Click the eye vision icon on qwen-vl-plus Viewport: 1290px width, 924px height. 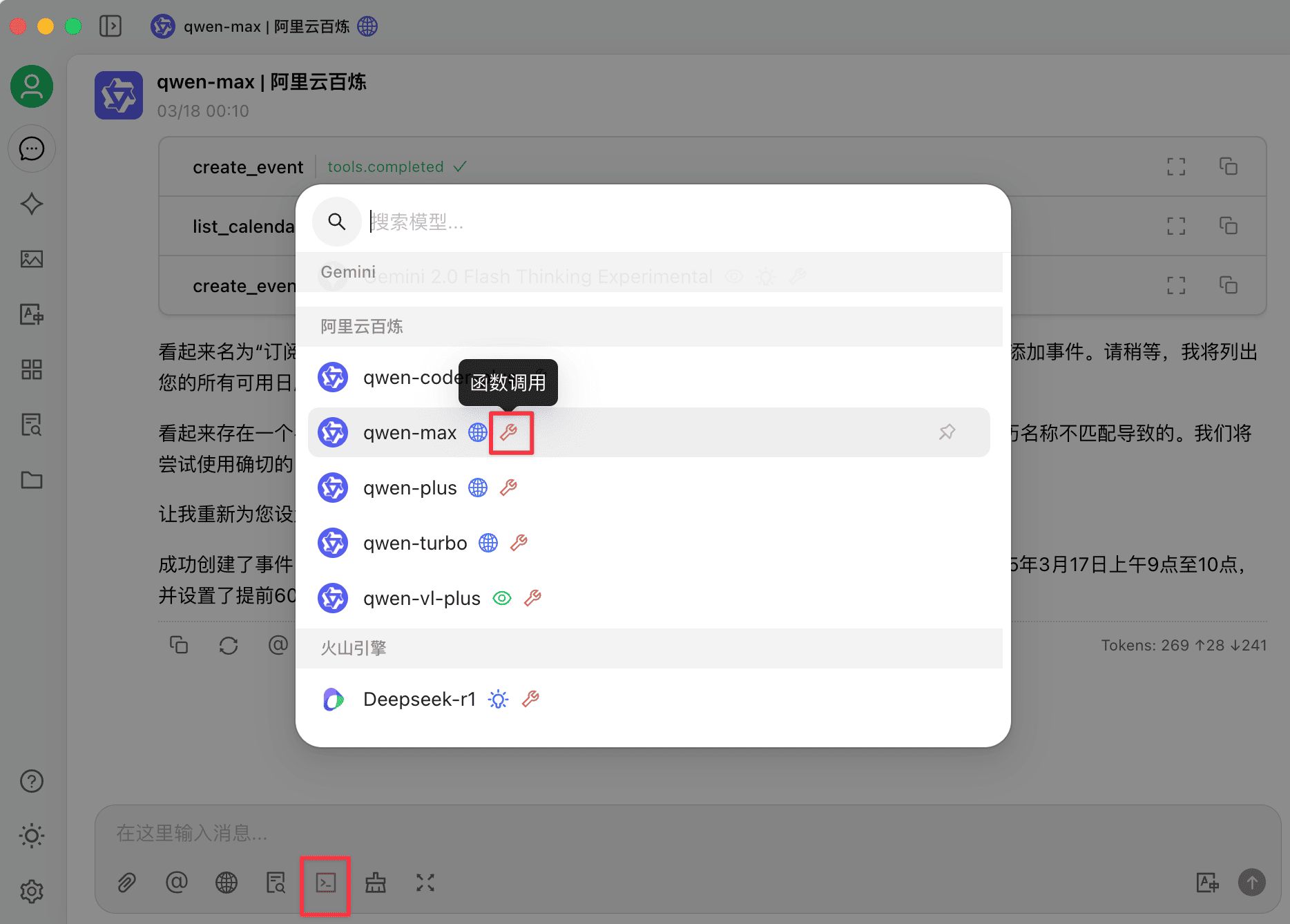coord(502,598)
